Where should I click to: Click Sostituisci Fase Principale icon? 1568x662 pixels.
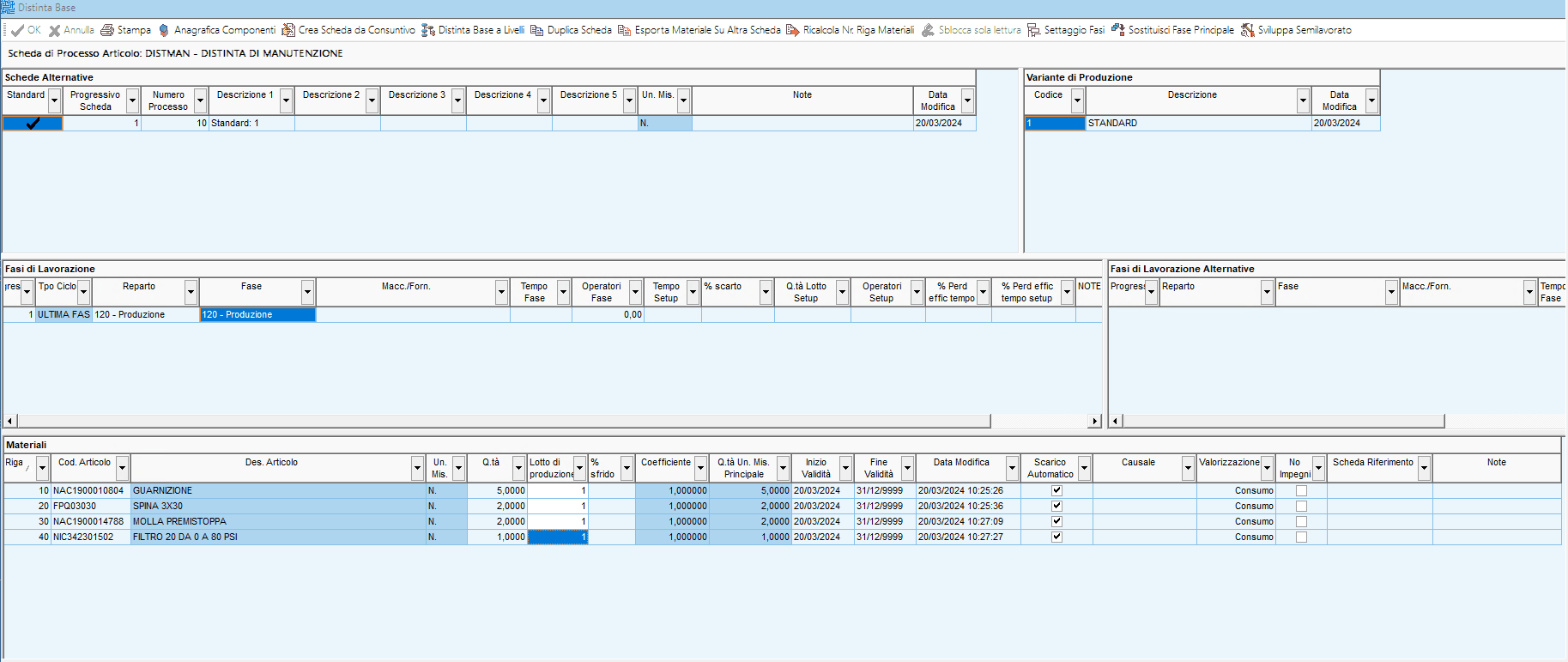tap(1118, 30)
